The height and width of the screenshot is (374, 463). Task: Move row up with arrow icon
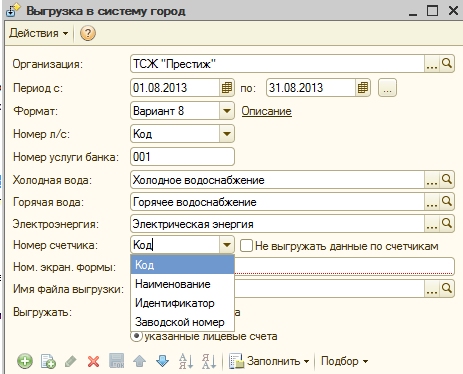[x=139, y=361]
